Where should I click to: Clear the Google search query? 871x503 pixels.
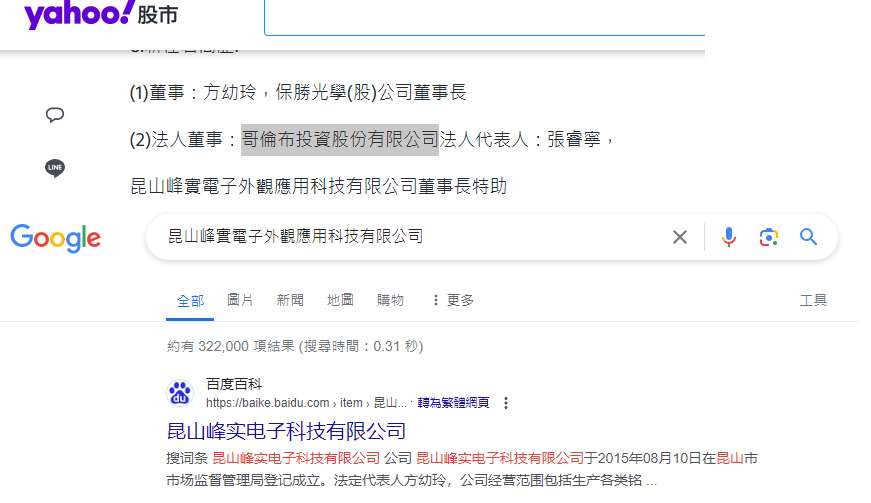tap(680, 237)
